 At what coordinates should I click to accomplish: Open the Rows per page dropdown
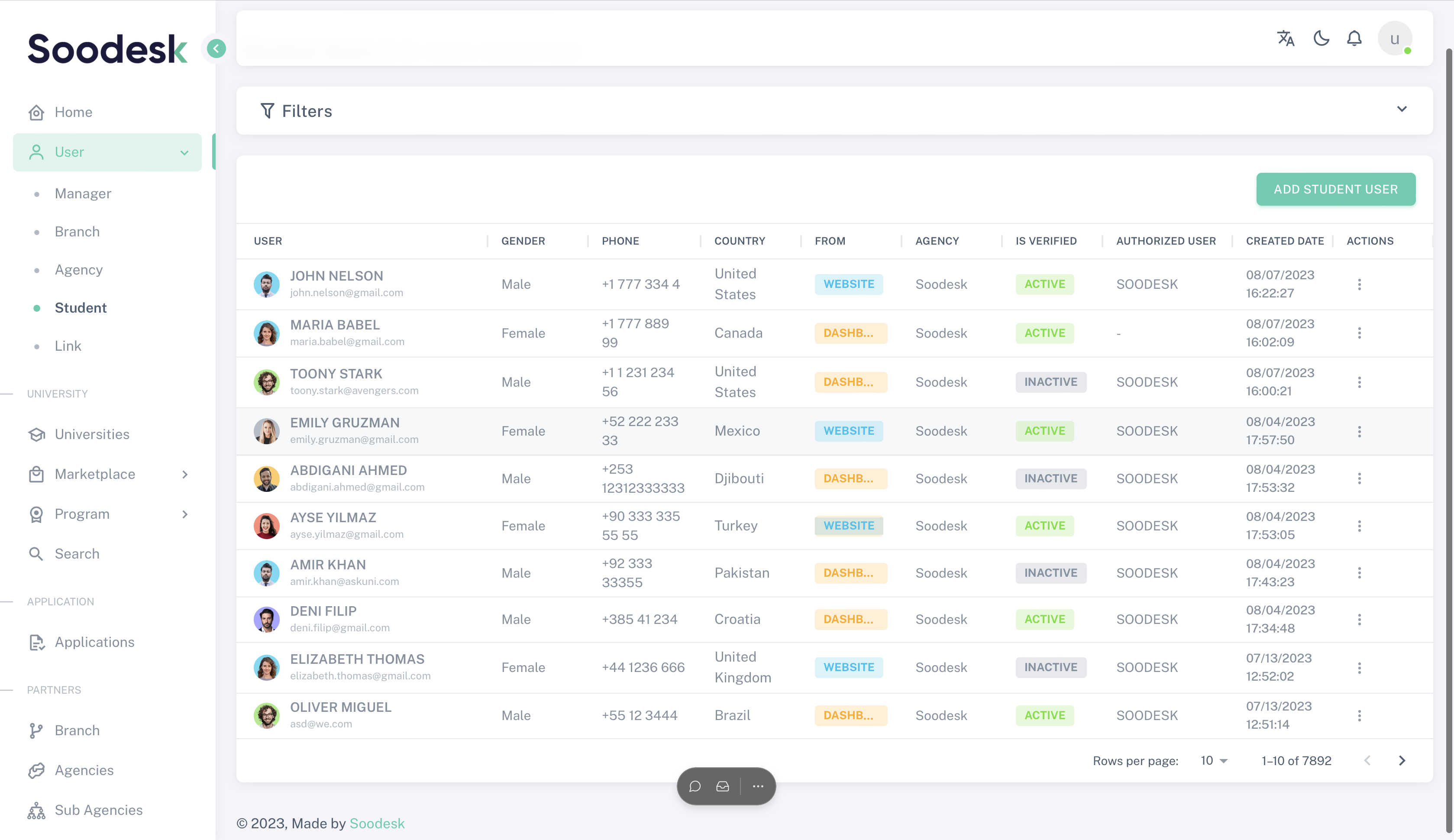(x=1214, y=760)
